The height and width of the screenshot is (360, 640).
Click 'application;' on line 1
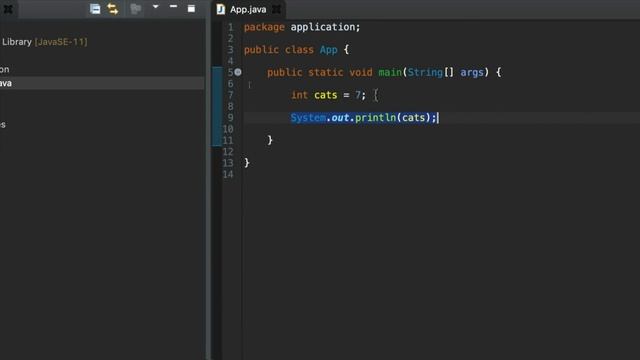point(325,27)
